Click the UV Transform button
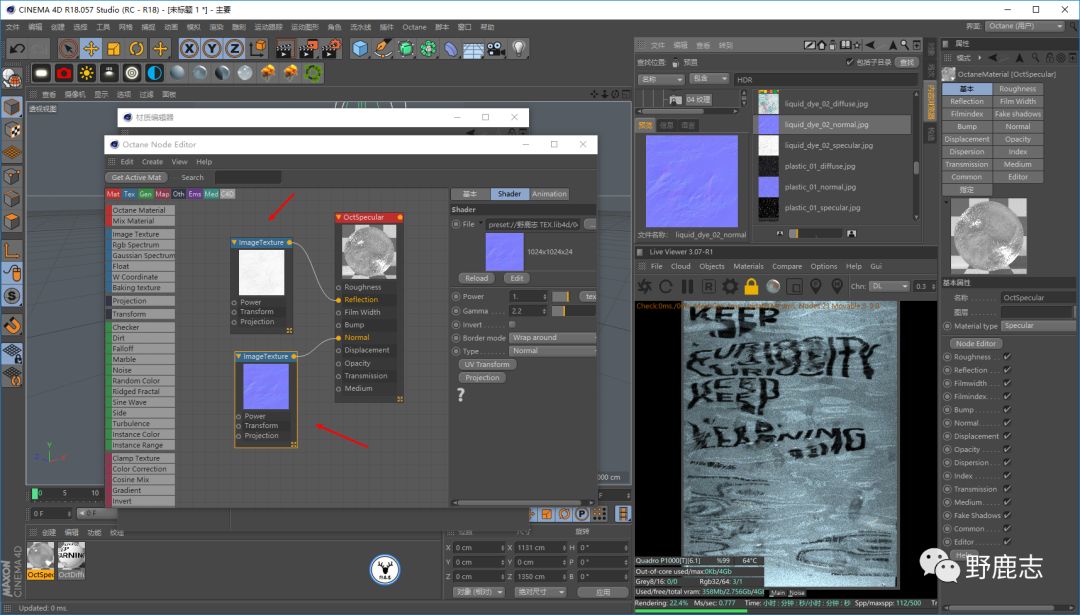Viewport: 1080px width, 615px height. coord(487,364)
